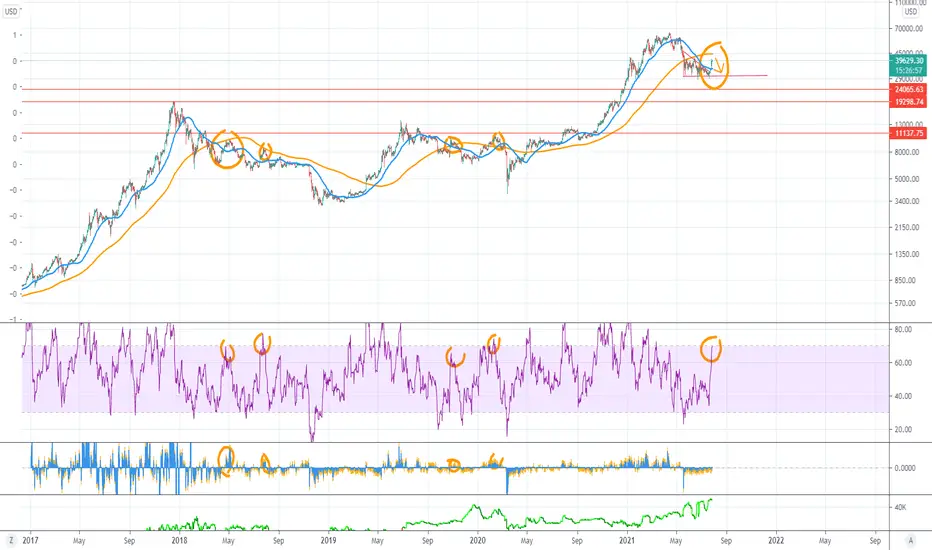This screenshot has height=550, width=932.
Task: Click the 2022 time axis label
Action: [776, 540]
